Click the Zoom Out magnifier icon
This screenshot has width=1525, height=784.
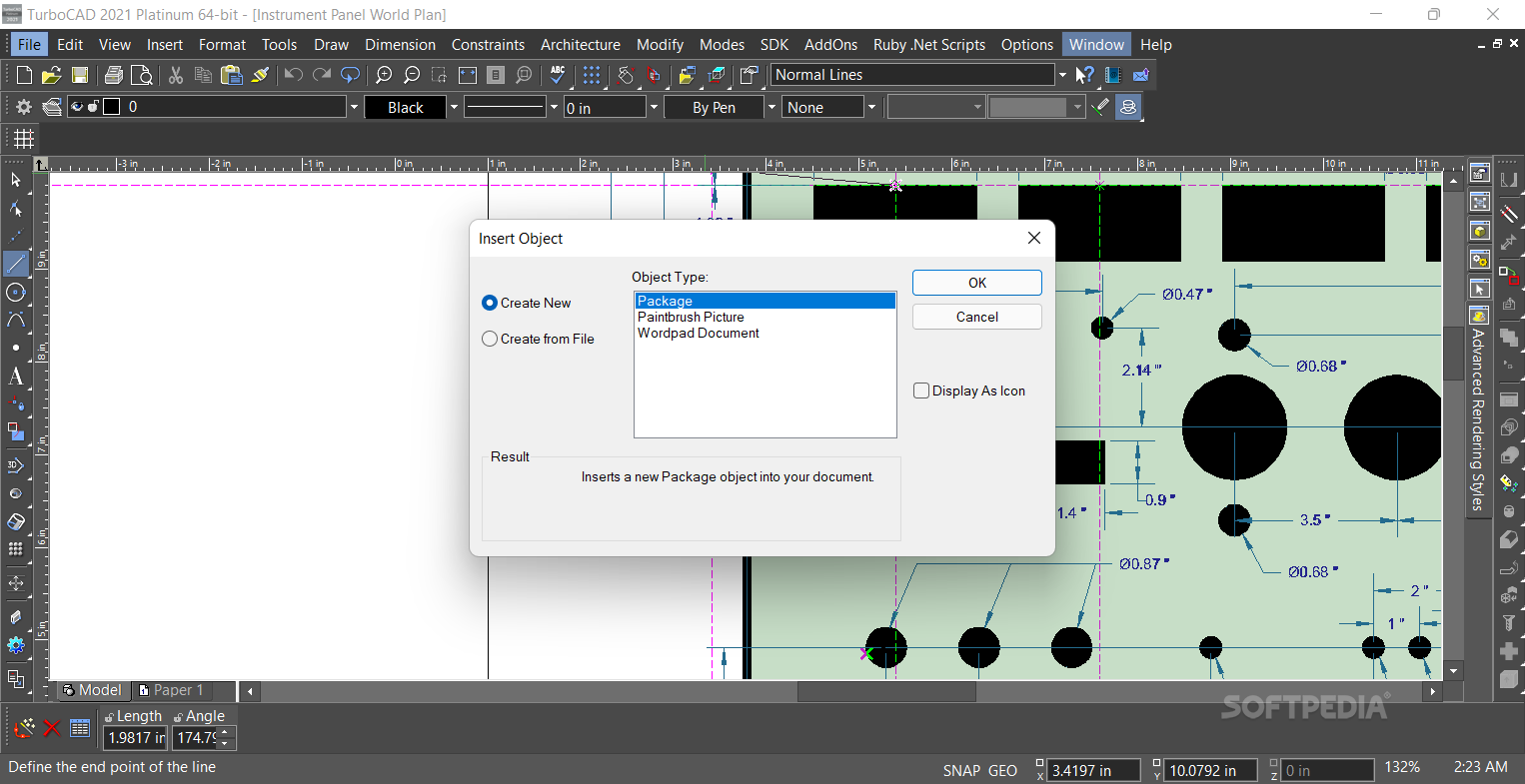[x=412, y=75]
